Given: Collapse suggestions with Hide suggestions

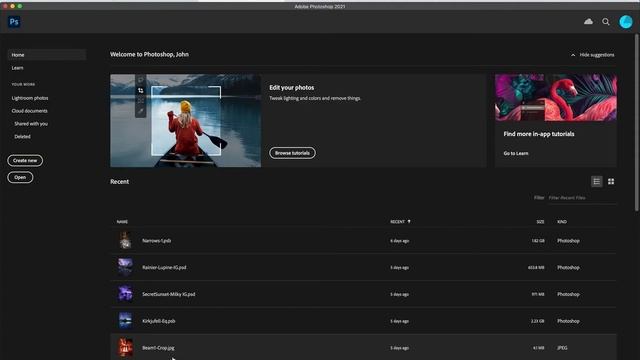Looking at the screenshot, I should pyautogui.click(x=593, y=55).
